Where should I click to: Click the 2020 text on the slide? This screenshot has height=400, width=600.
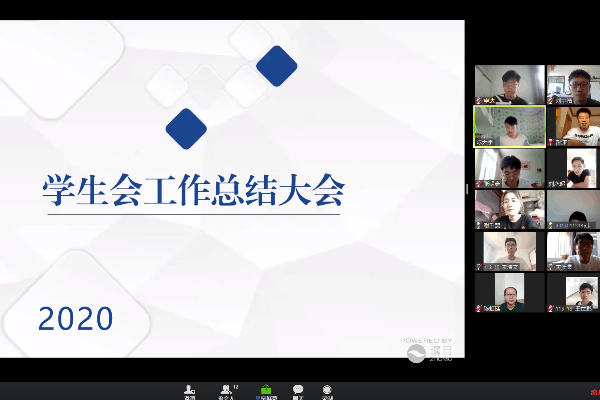(x=75, y=319)
